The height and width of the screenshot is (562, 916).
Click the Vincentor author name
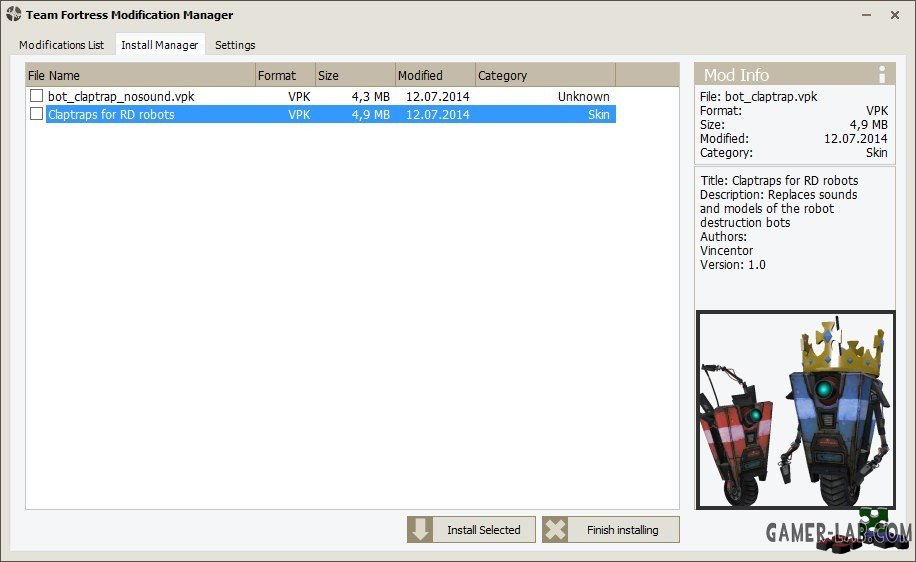[x=726, y=251]
